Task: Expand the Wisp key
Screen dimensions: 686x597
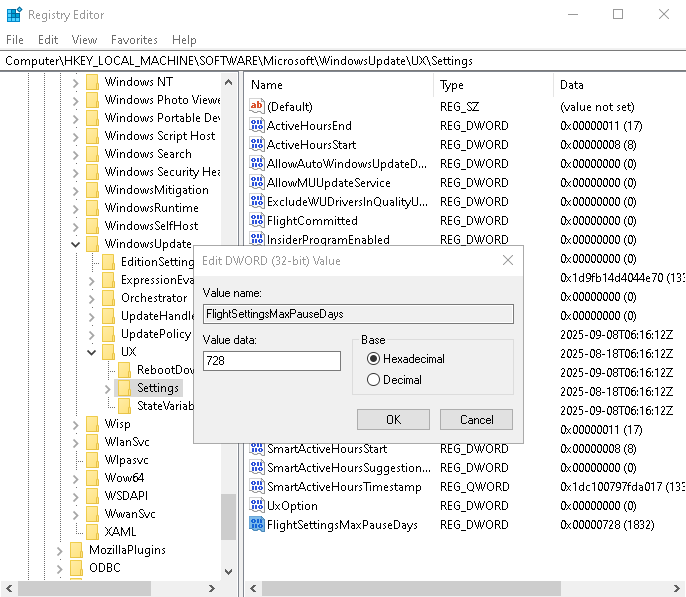Action: click(76, 424)
